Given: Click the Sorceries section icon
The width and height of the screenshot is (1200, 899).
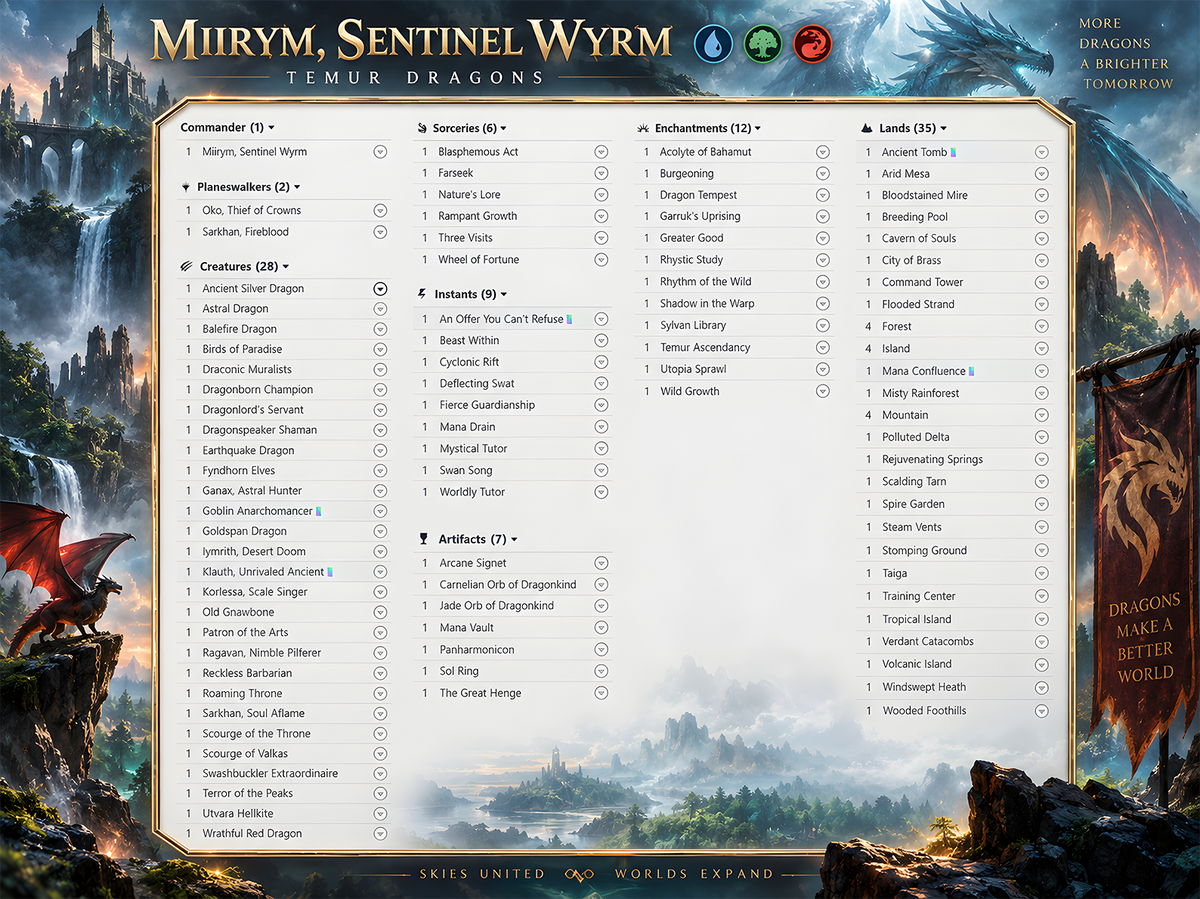Looking at the screenshot, I should [421, 128].
